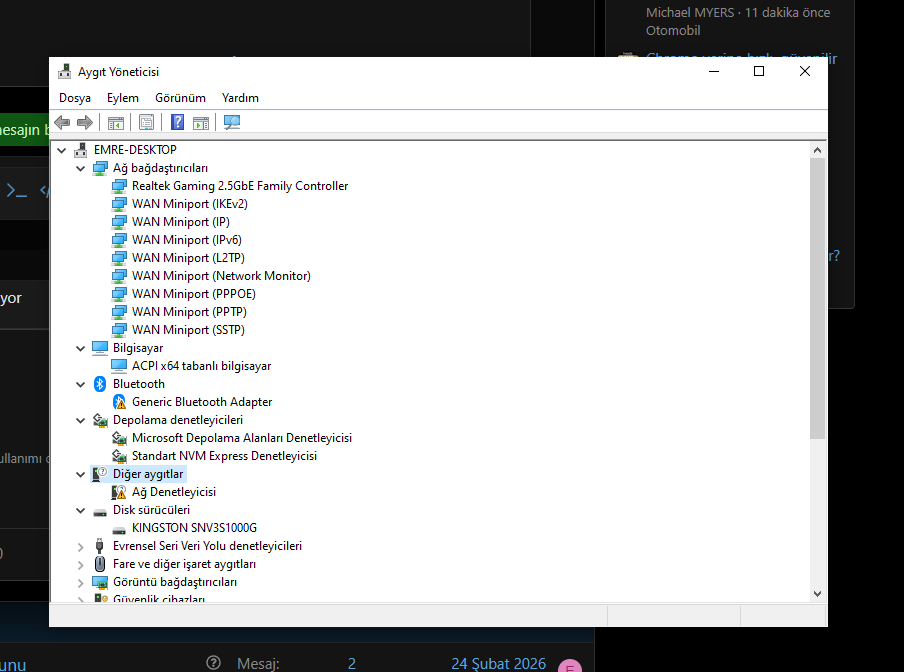Screen dimensions: 904x672
Task: Collapse the Bluetooth category
Action: point(81,384)
